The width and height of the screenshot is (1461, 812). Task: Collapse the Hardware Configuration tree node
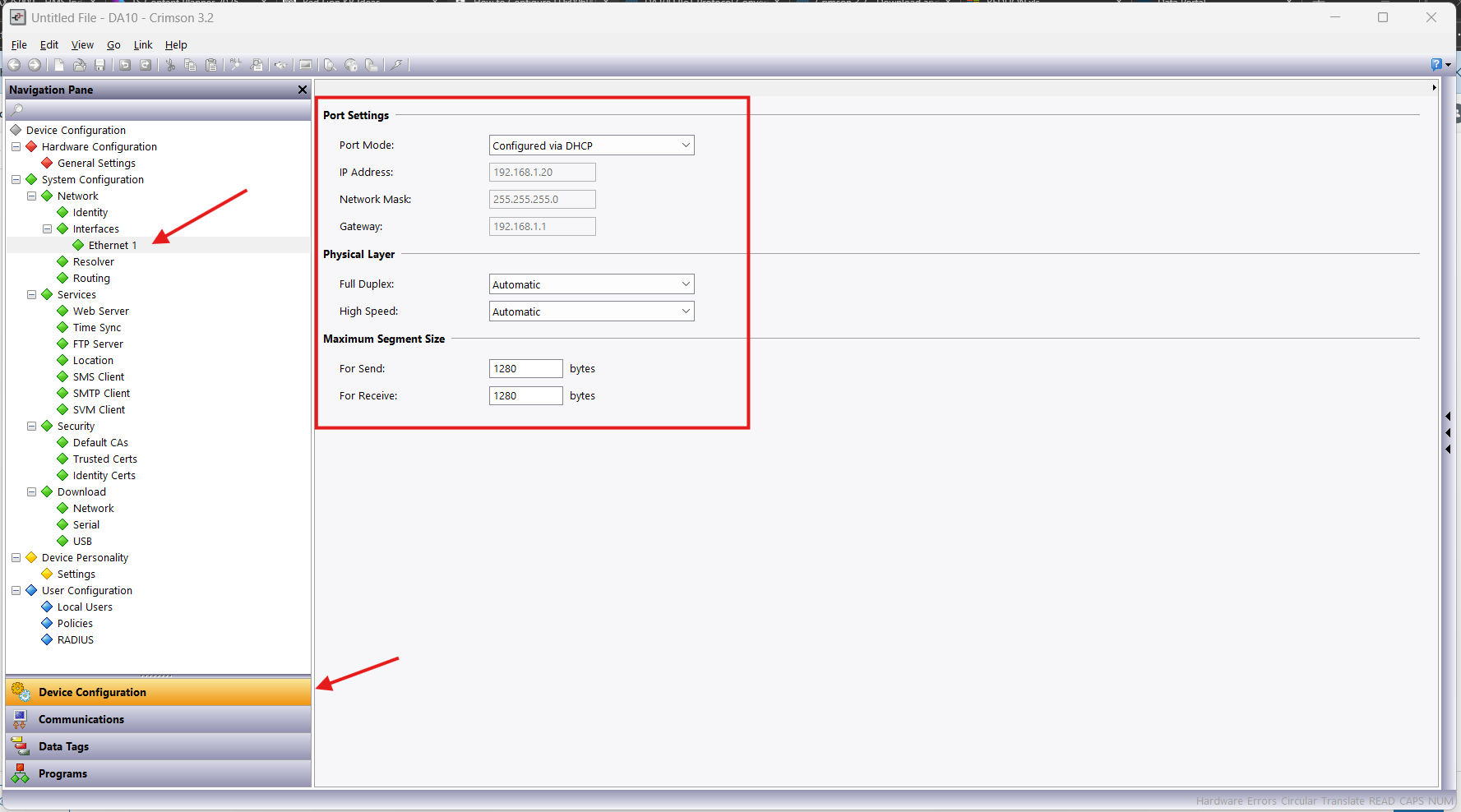click(16, 146)
